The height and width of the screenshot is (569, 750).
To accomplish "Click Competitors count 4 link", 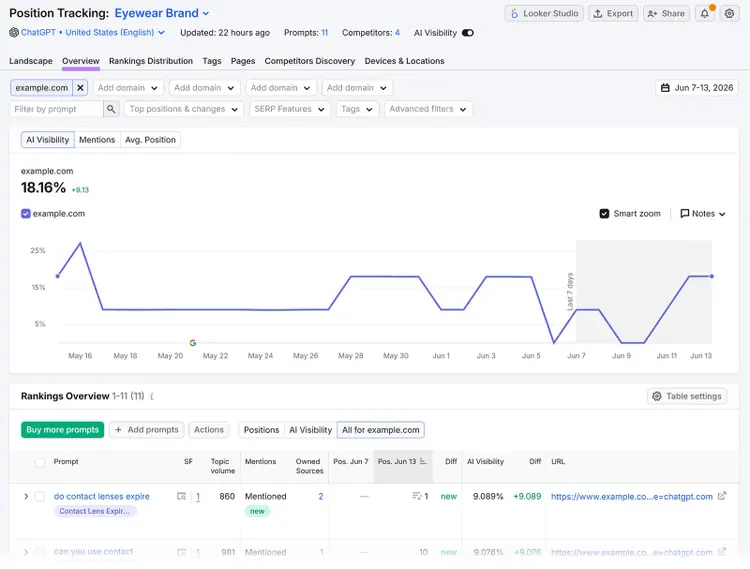I will tap(397, 33).
